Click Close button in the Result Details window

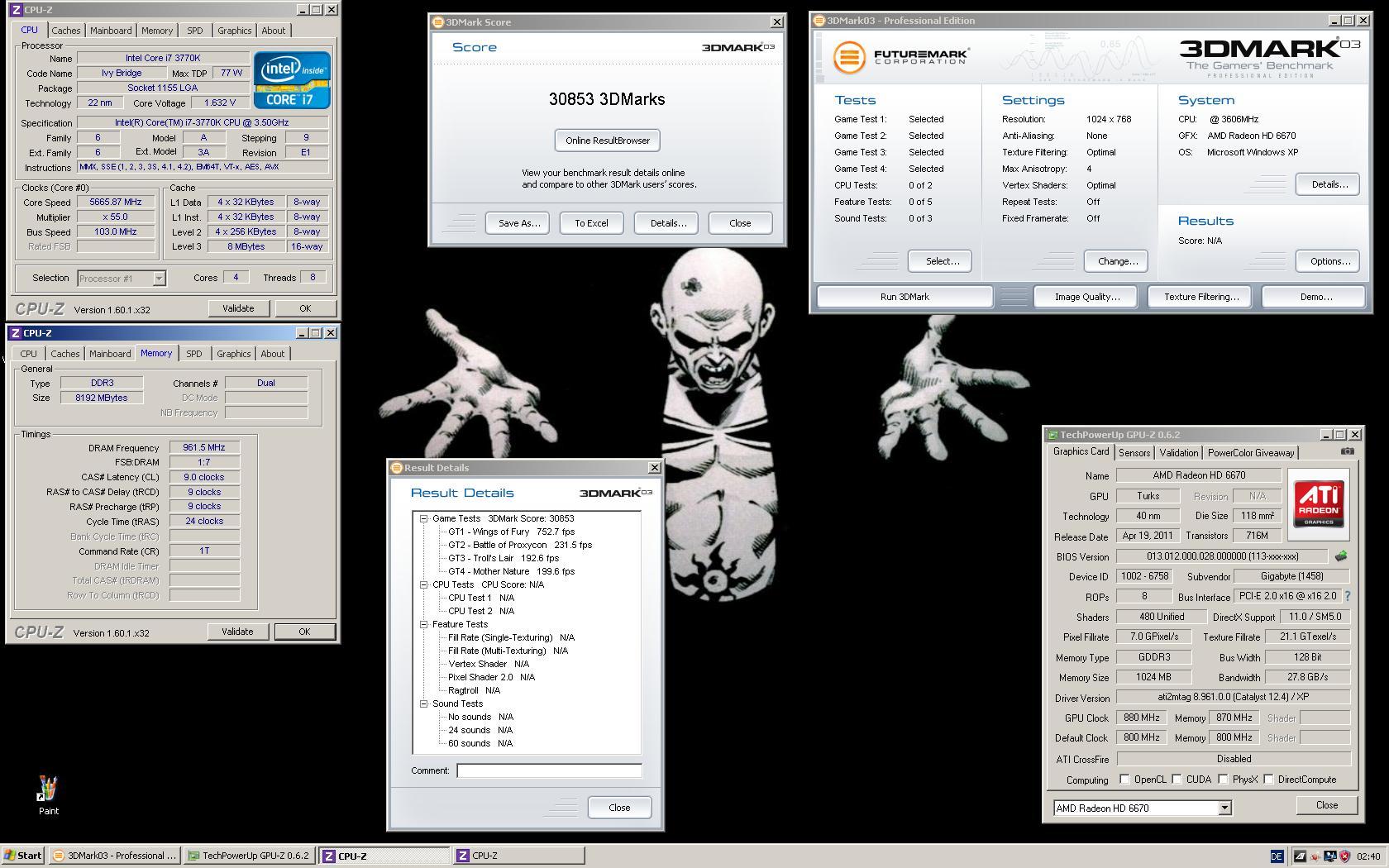619,808
